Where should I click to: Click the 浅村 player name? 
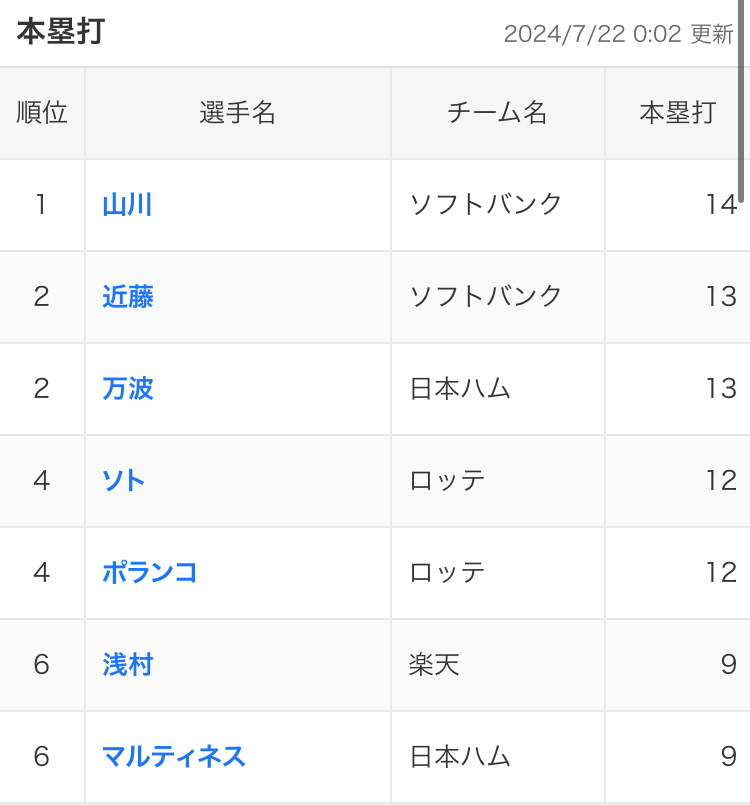127,665
